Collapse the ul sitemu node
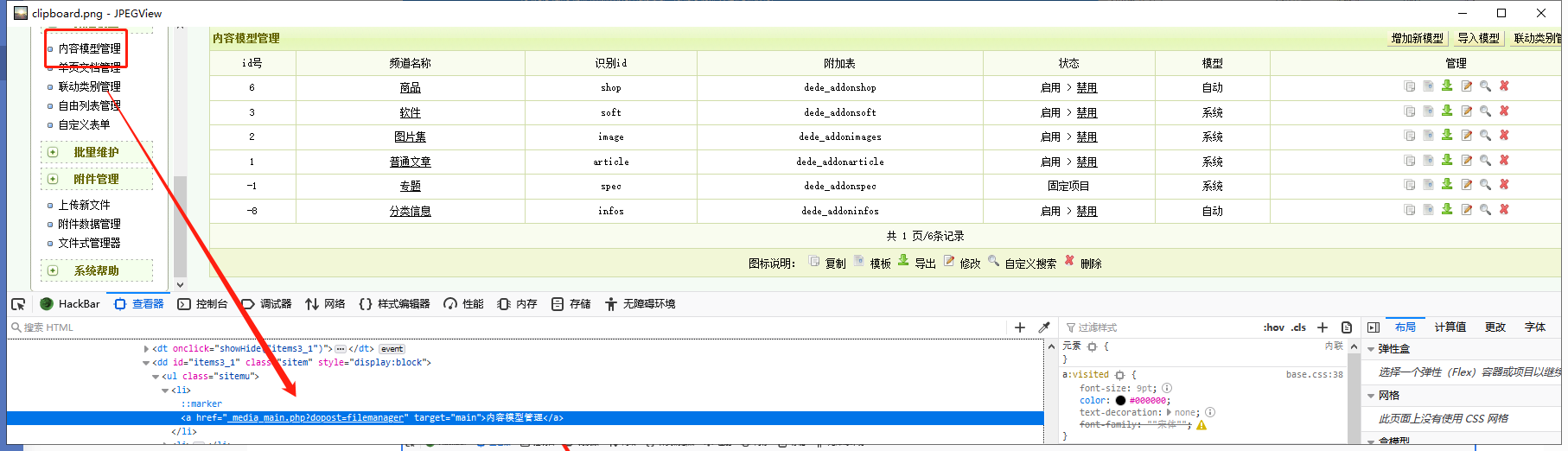This screenshot has width=1568, height=451. click(x=156, y=377)
